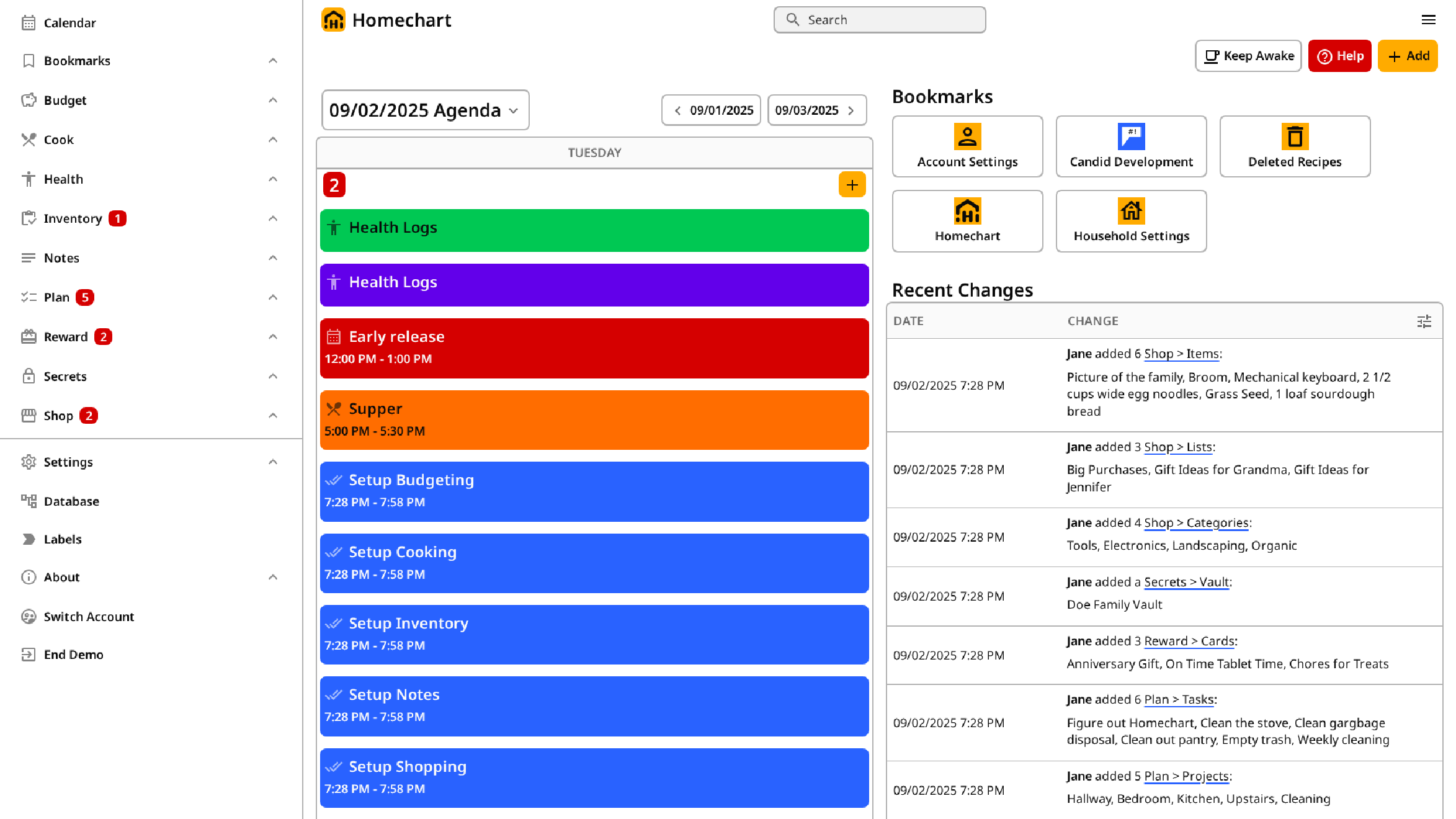This screenshot has width=1456, height=819.
Task: Go to next day 09/03/2025
Action: [816, 110]
